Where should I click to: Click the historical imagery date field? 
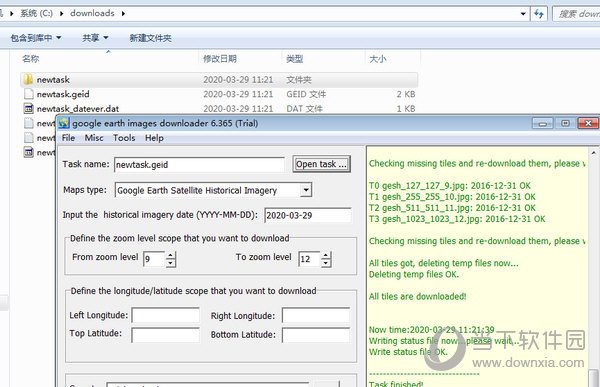coord(308,215)
